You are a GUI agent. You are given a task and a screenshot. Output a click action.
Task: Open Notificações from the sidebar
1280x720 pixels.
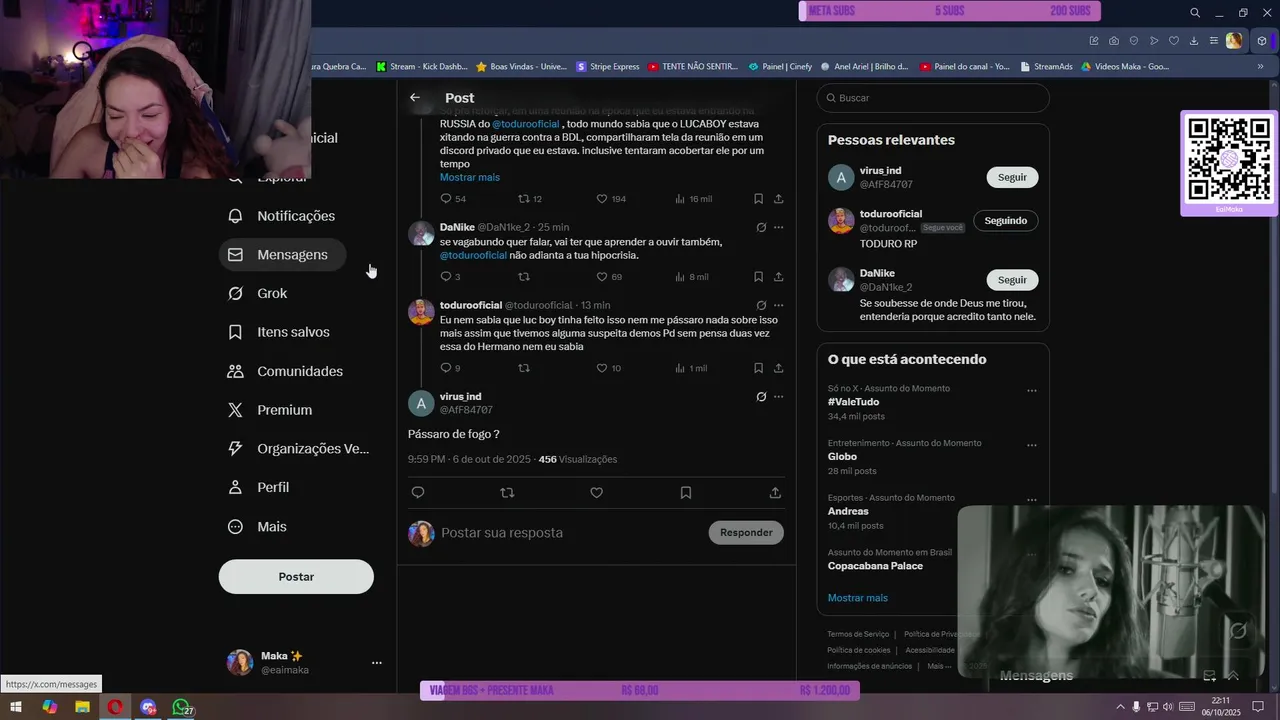(x=282, y=216)
